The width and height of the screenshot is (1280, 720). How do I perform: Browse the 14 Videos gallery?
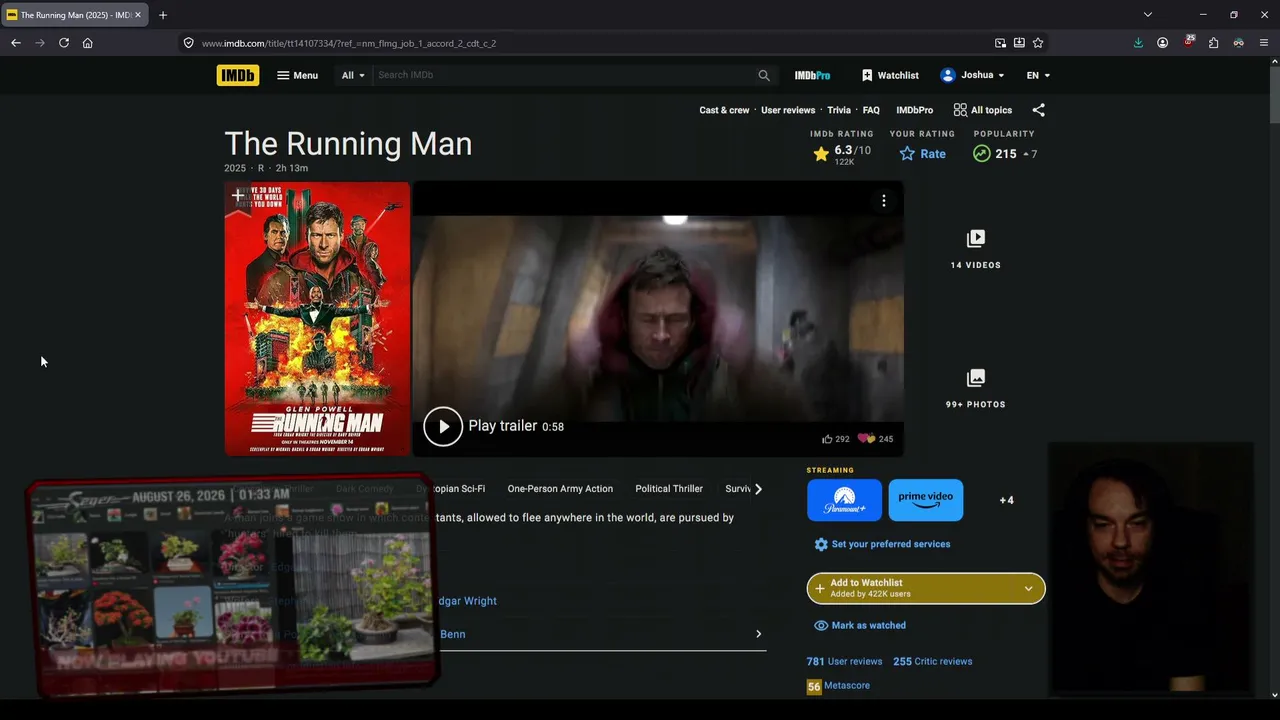[976, 250]
